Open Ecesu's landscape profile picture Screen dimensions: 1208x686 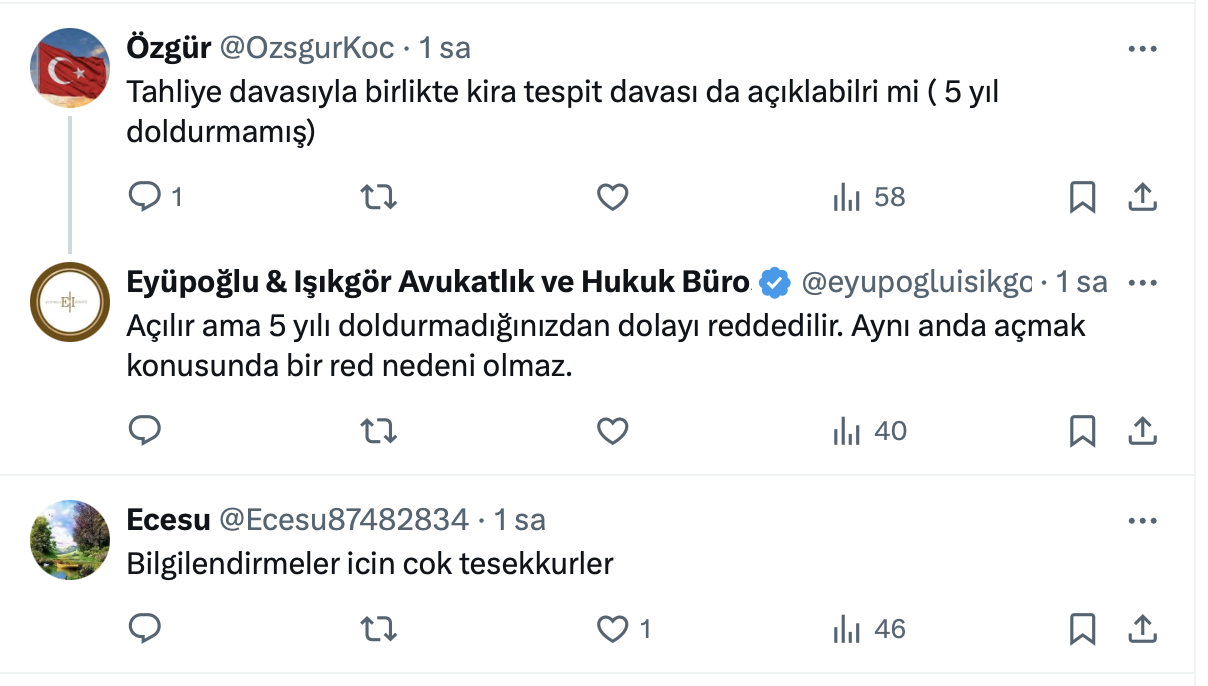[x=70, y=540]
